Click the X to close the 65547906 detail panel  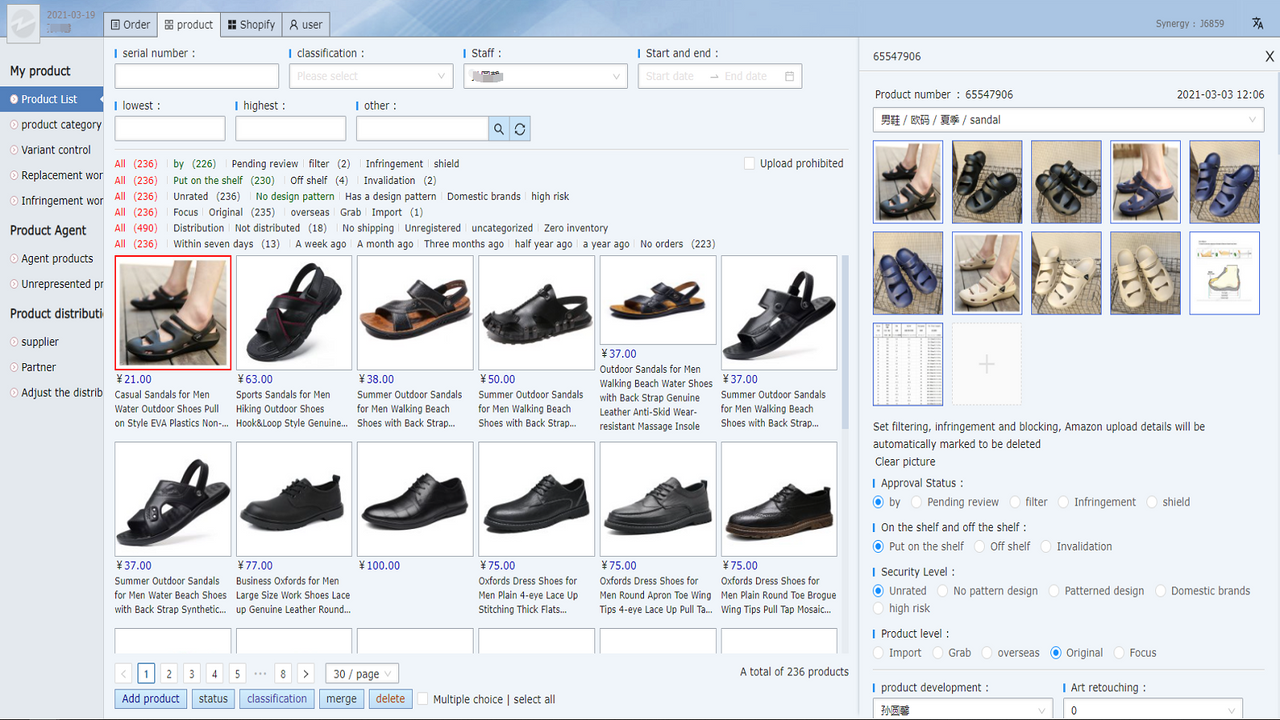pos(1269,57)
